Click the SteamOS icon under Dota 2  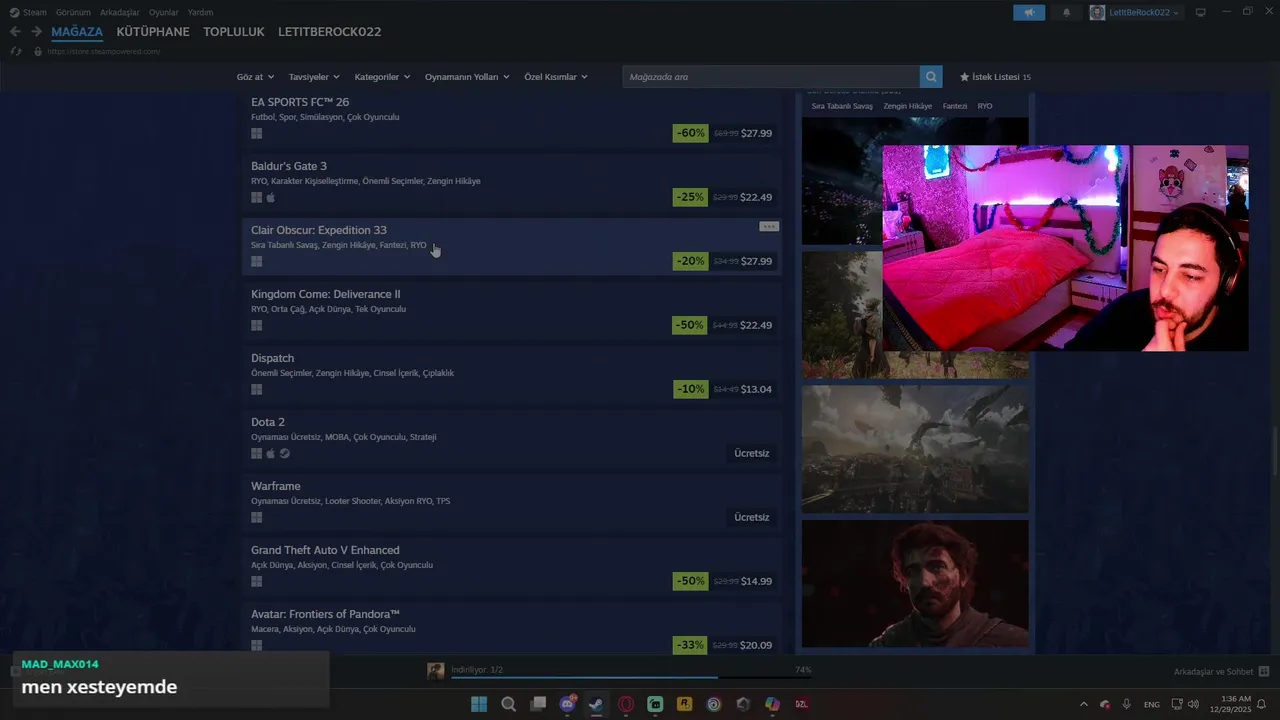click(x=284, y=454)
